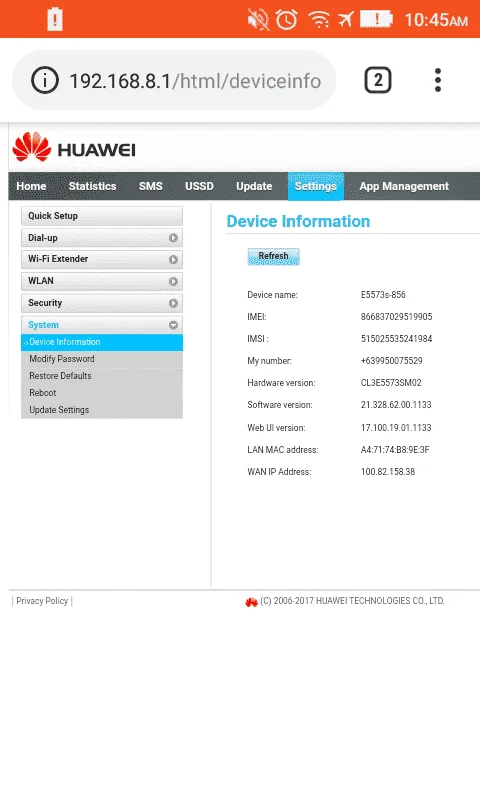Screen dimensions: 480x800
Task: Click the WLAN menu label
Action: (x=41, y=281)
